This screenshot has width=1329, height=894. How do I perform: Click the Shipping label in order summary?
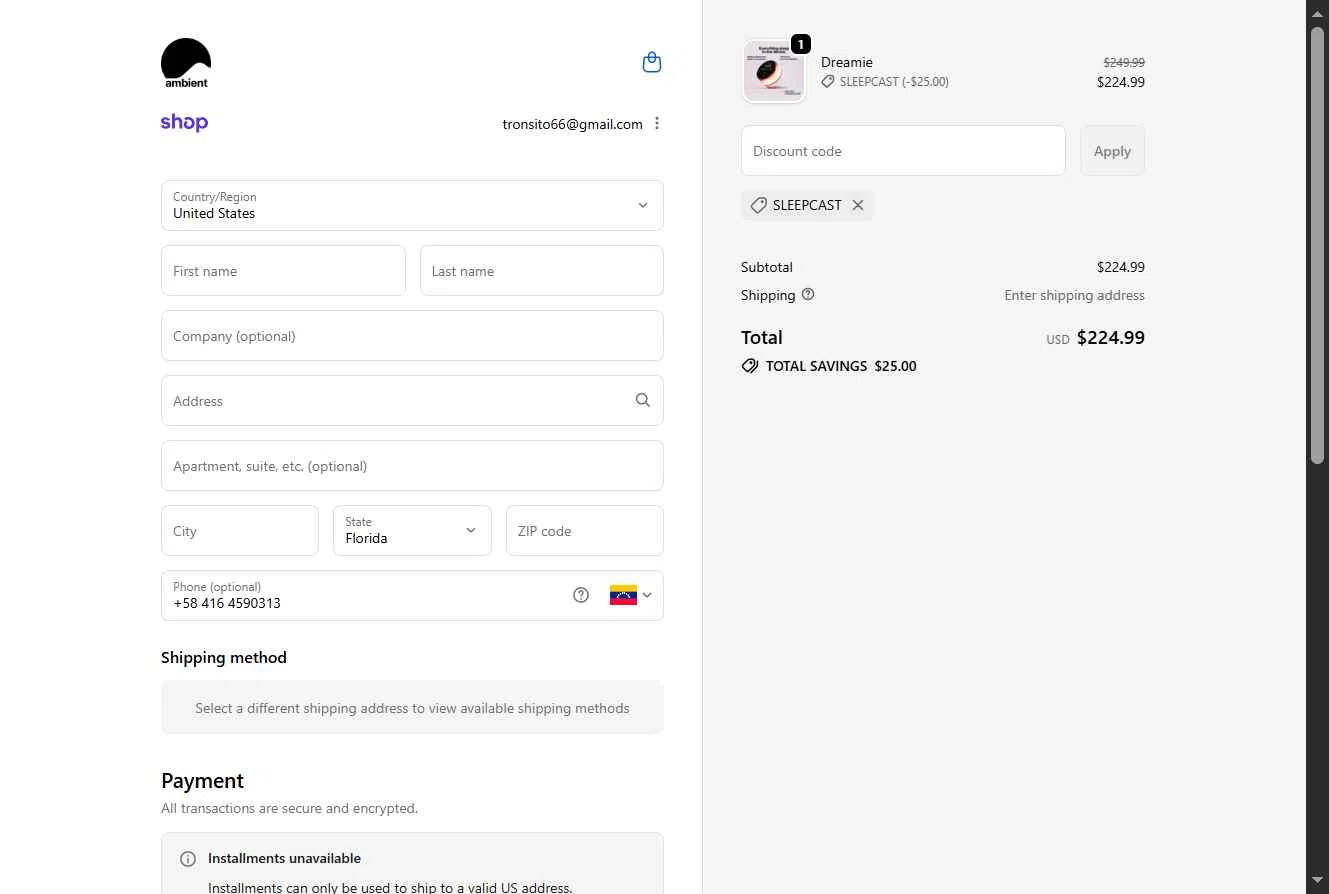pos(768,295)
